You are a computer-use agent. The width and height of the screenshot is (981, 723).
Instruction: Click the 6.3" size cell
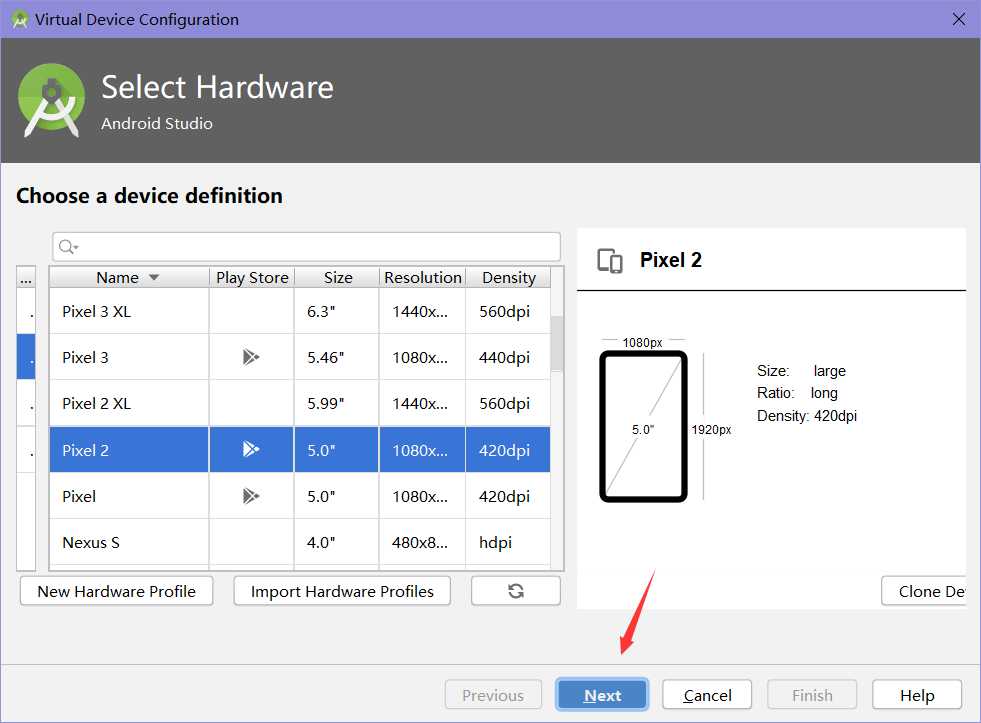[337, 311]
